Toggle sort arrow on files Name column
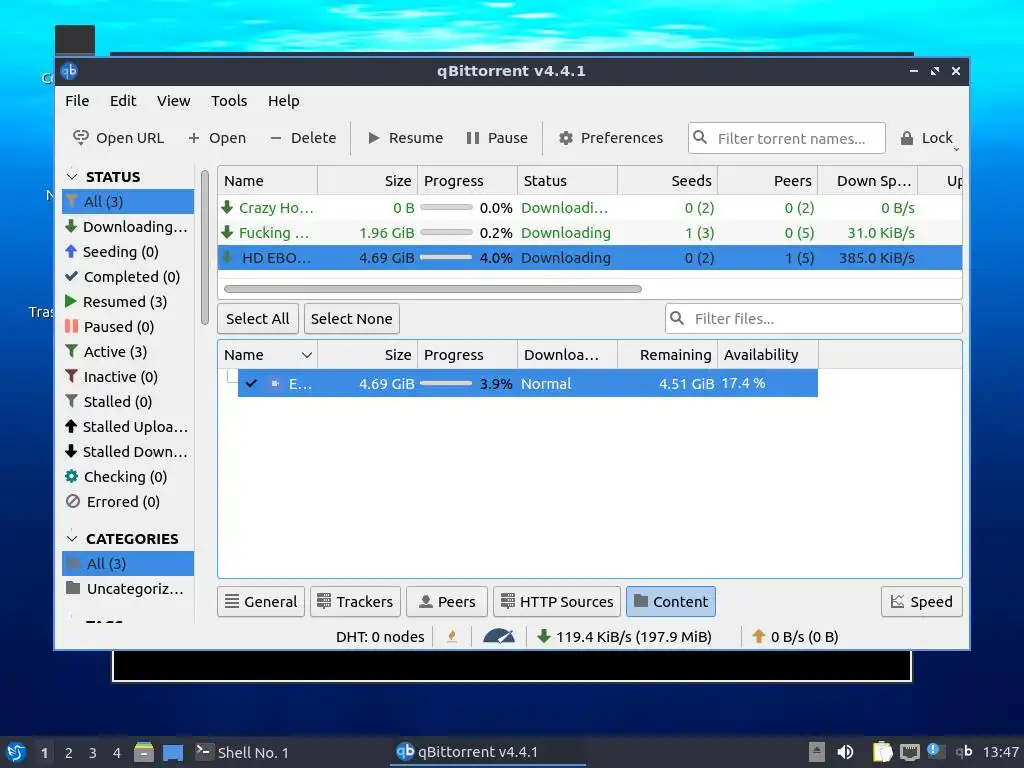The width and height of the screenshot is (1024, 768). (306, 355)
